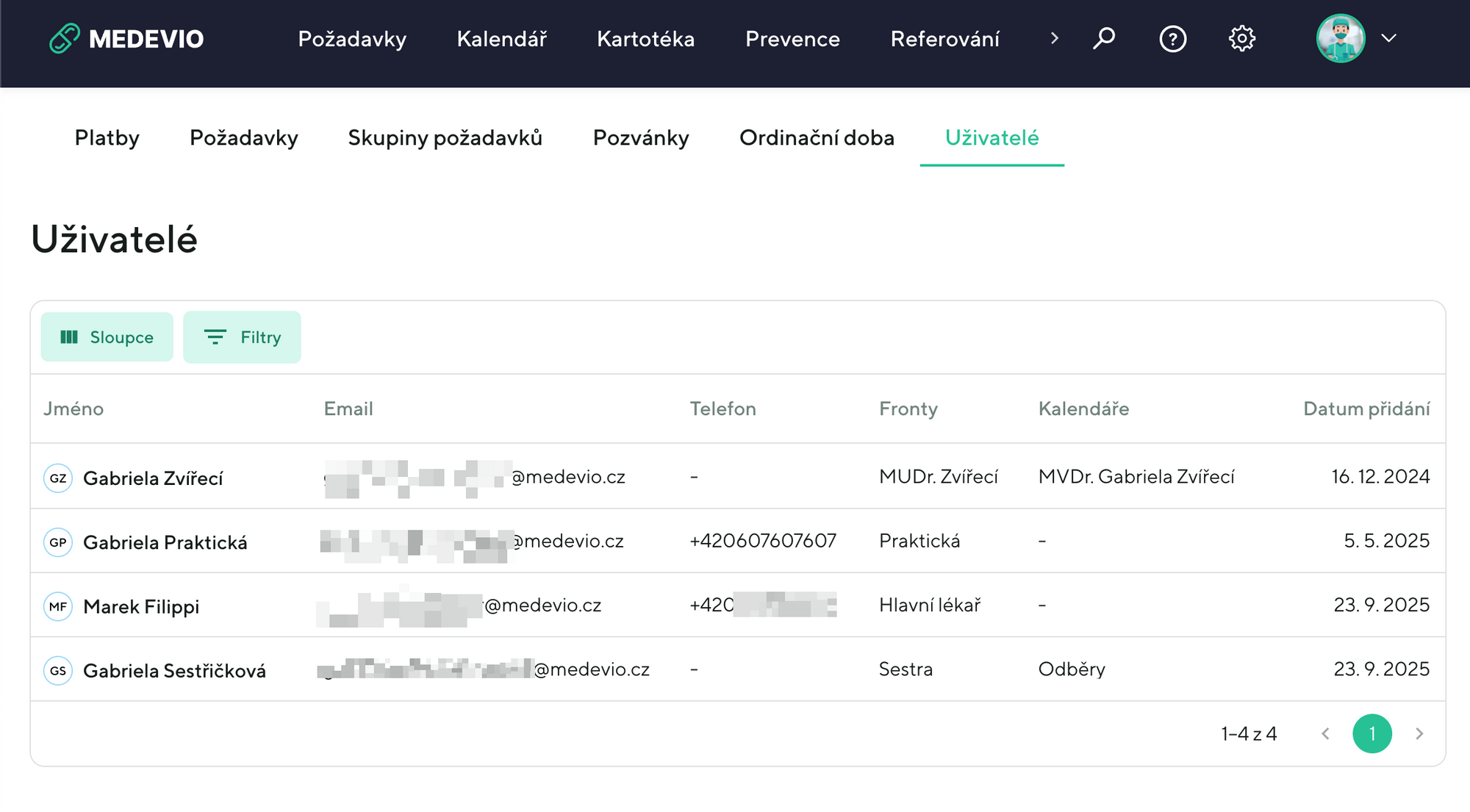The image size is (1470, 812).
Task: Click the user avatar picture
Action: tap(1340, 38)
